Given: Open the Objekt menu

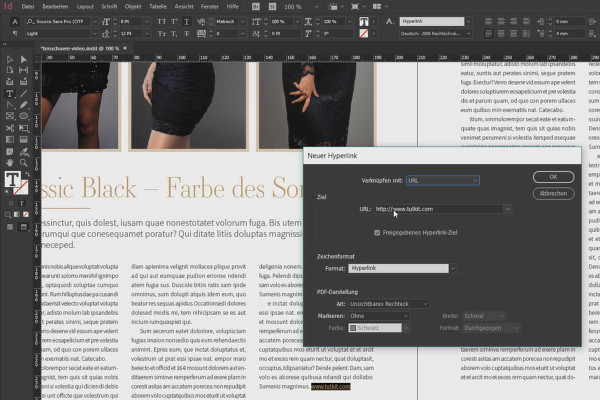Looking at the screenshot, I should click(x=133, y=7).
